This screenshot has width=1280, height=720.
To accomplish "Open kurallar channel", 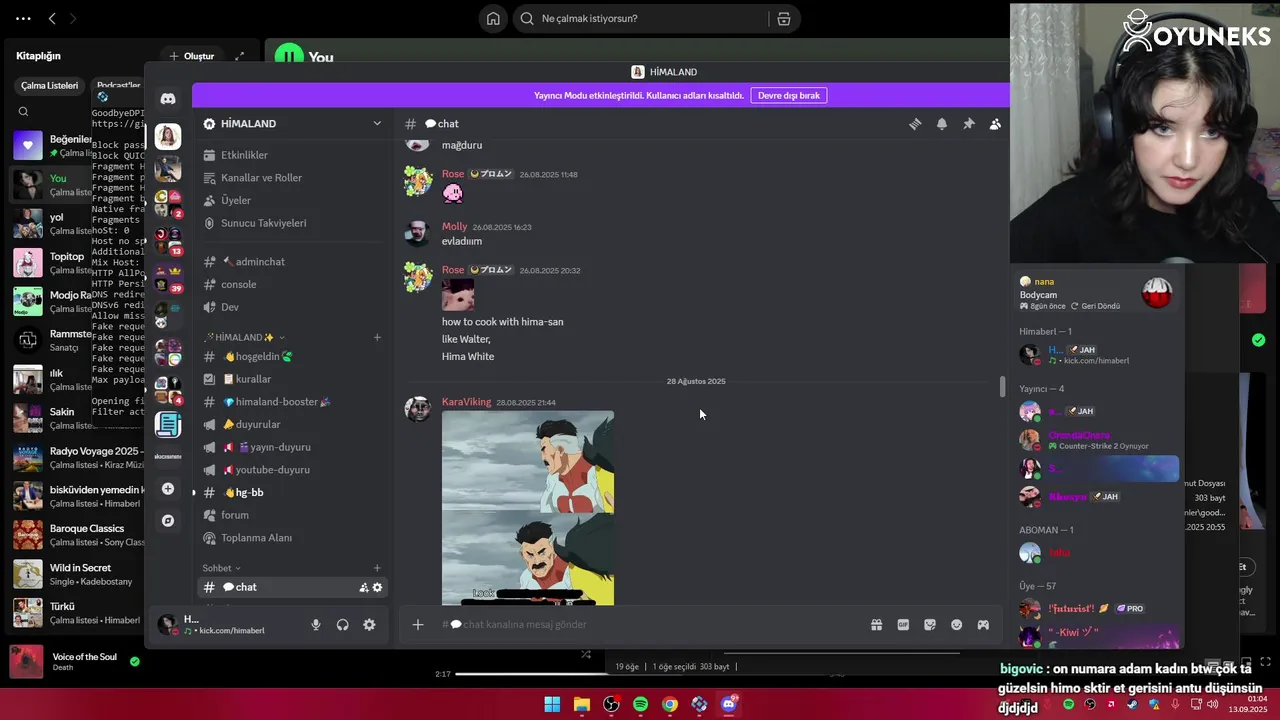I will click(291, 379).
